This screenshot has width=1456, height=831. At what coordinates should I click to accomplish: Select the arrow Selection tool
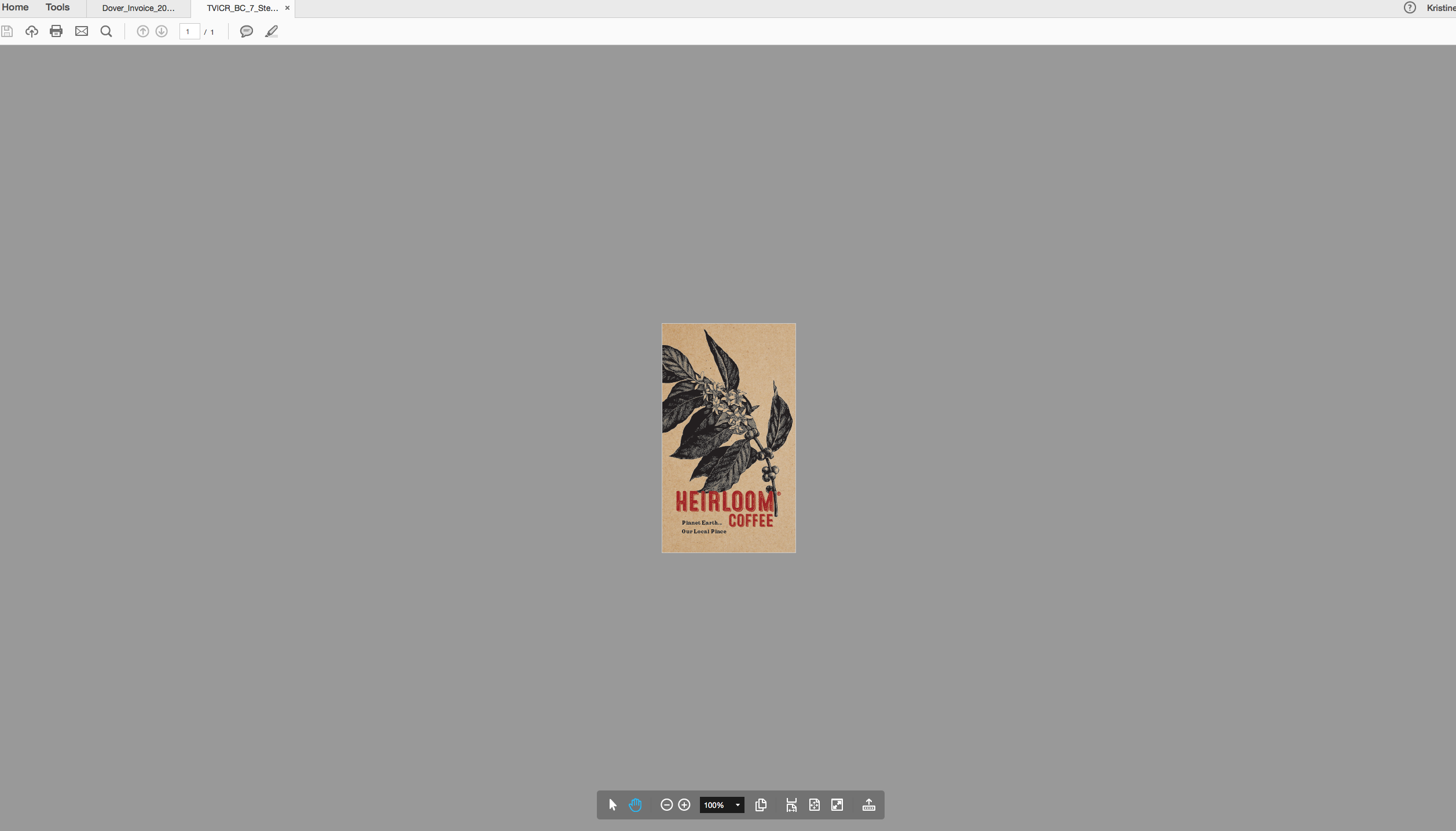click(613, 805)
